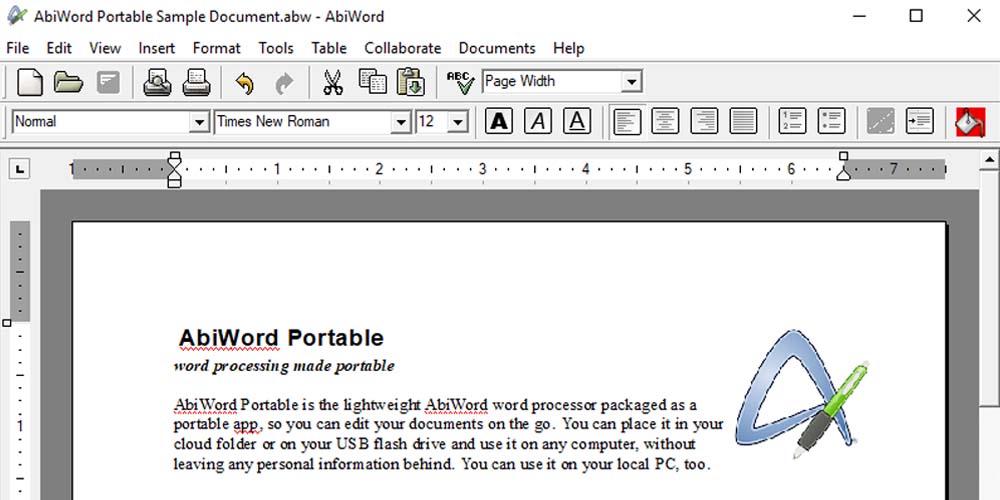The width and height of the screenshot is (1000, 500).
Task: Click the heading 'AbiWord Portable'
Action: (281, 338)
